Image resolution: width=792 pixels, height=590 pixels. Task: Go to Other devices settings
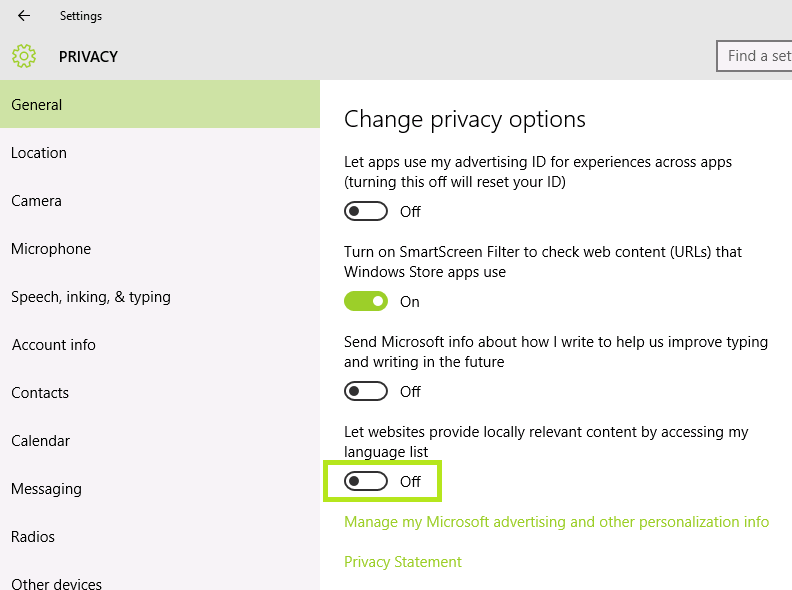point(57,583)
